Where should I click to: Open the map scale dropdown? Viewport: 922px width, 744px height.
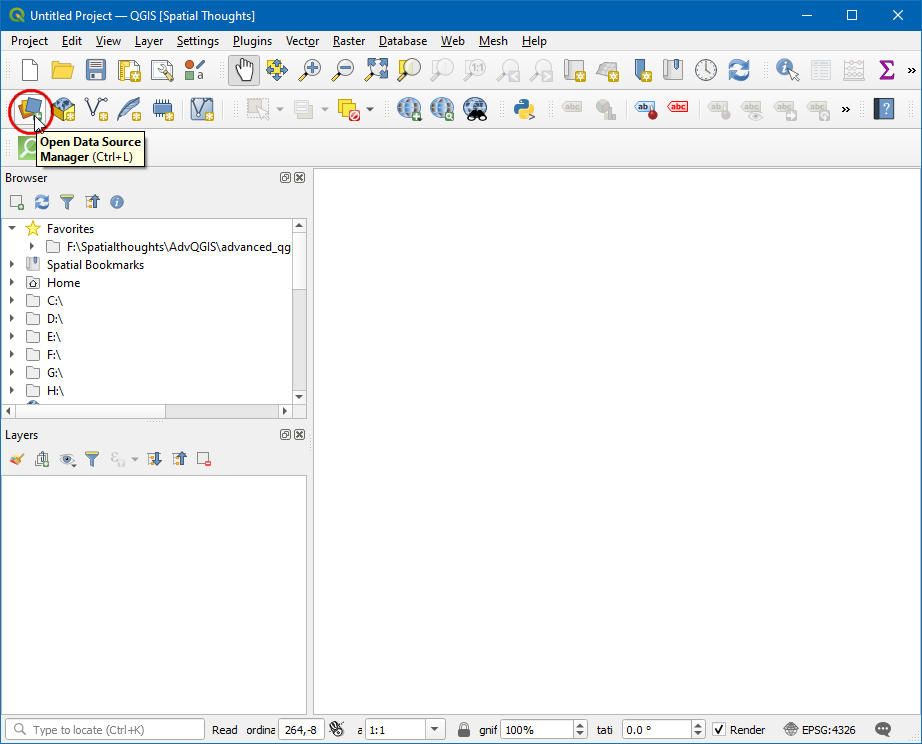(434, 730)
